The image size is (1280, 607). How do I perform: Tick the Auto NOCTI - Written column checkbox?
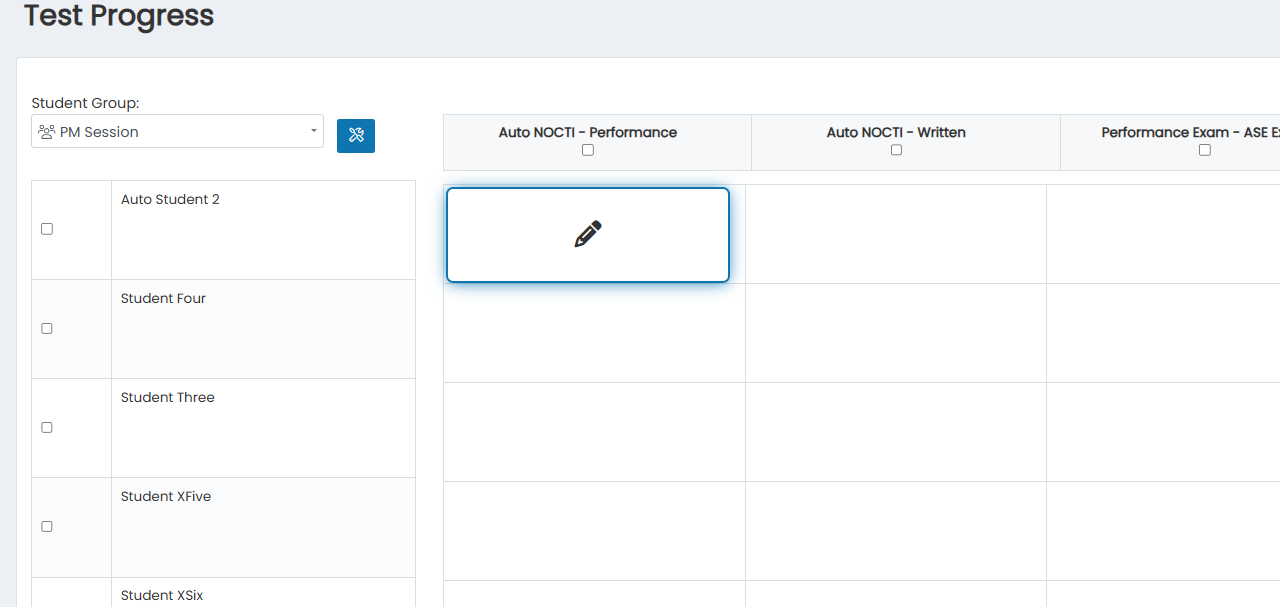pos(896,150)
